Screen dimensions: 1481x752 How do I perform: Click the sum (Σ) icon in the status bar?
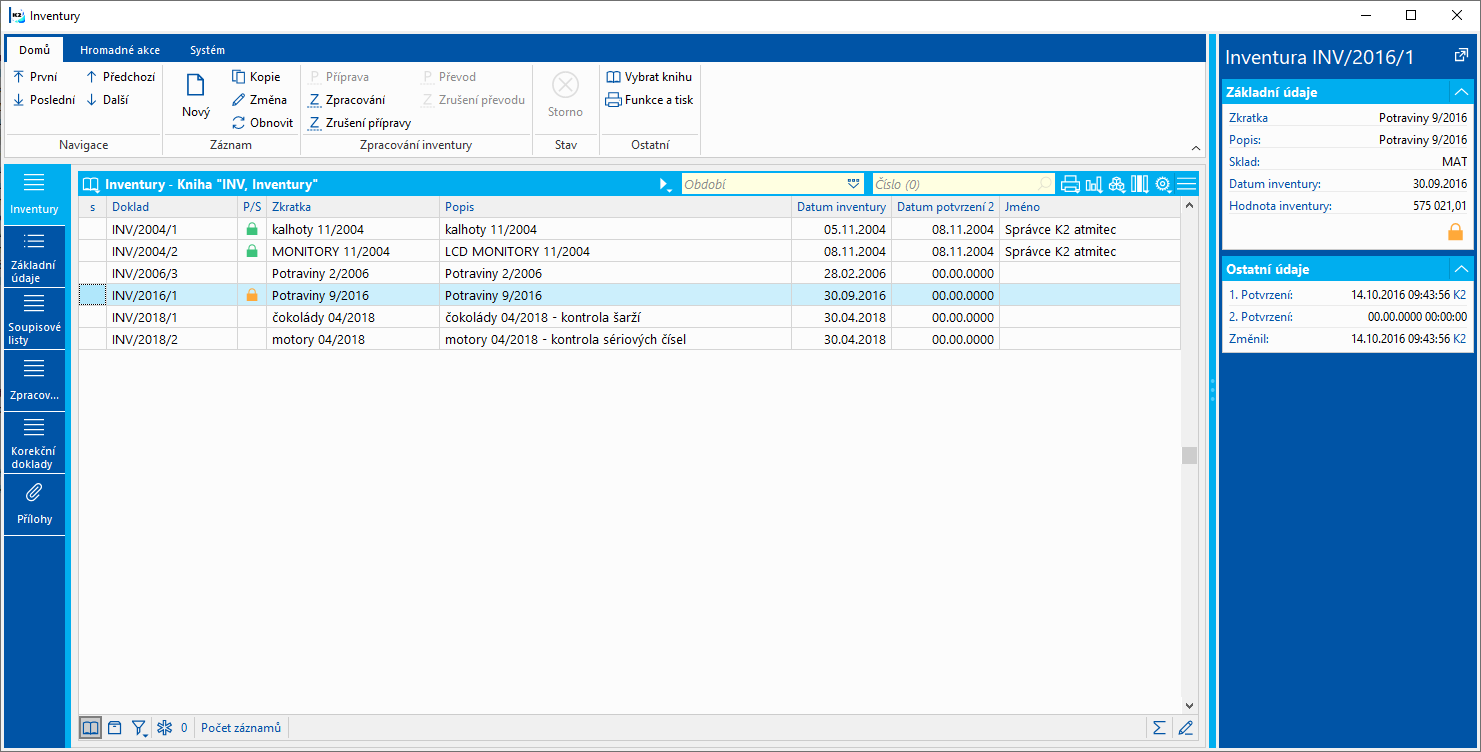click(1159, 728)
